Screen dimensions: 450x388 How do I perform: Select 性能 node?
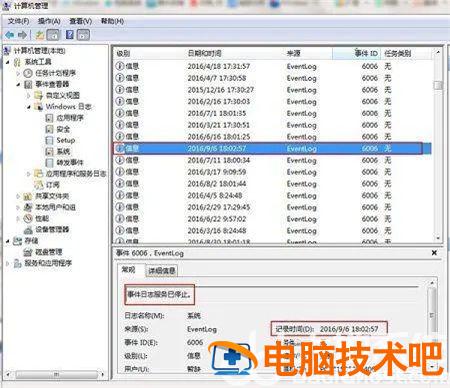pyautogui.click(x=42, y=218)
